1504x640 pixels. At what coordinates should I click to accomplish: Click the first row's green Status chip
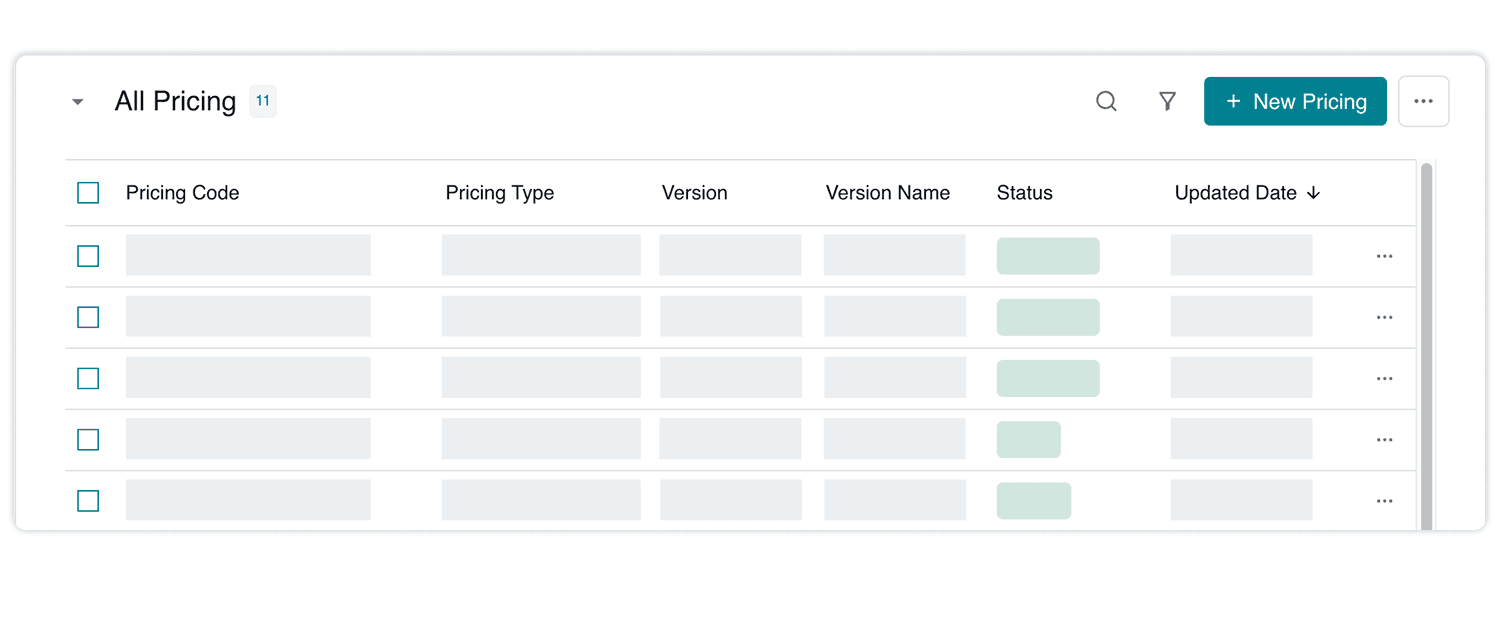click(x=1048, y=256)
